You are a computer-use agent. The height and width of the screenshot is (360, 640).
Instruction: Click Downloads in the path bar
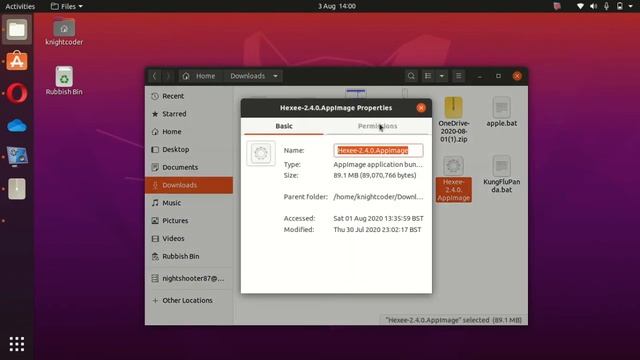247,76
